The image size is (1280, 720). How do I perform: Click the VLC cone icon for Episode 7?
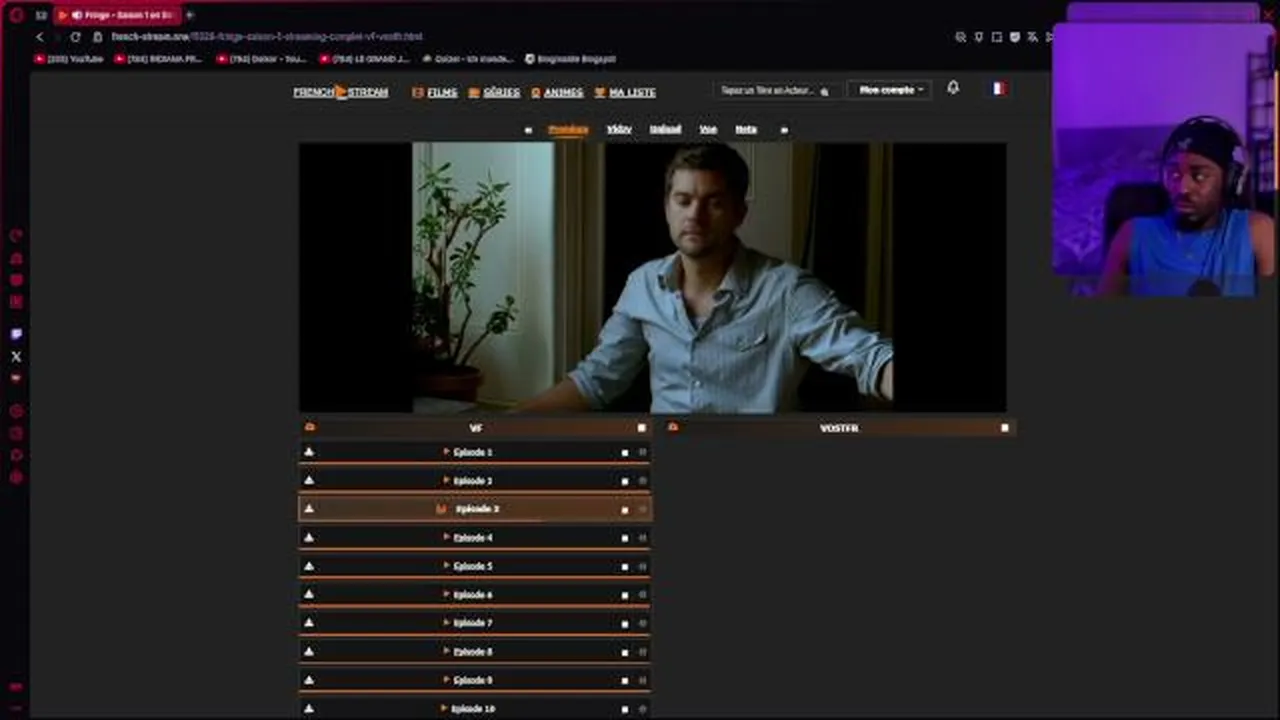[x=309, y=622]
